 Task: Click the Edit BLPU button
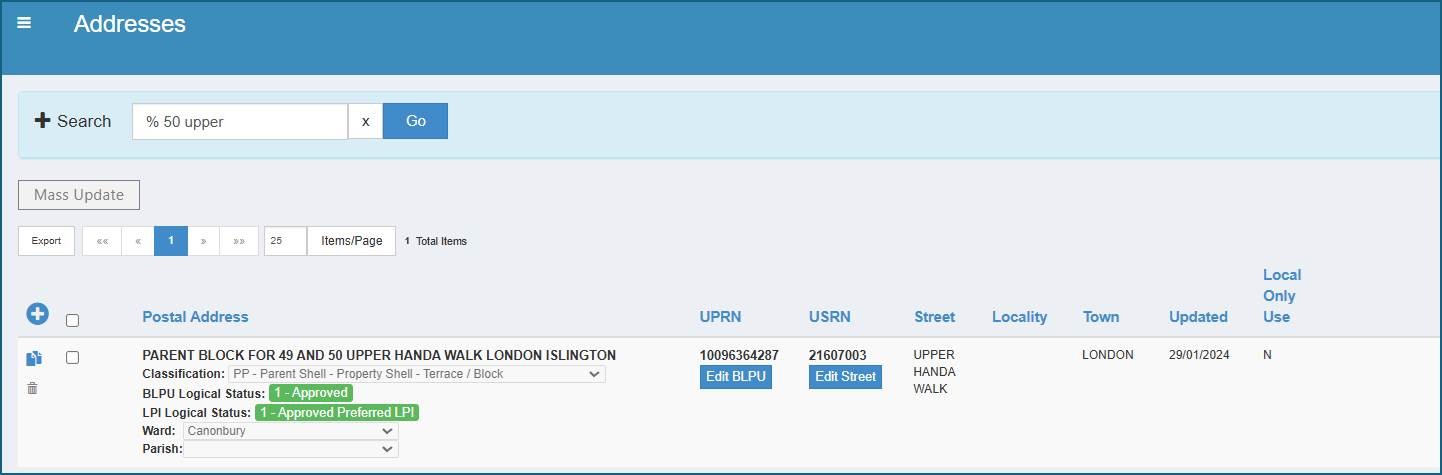[x=736, y=377]
